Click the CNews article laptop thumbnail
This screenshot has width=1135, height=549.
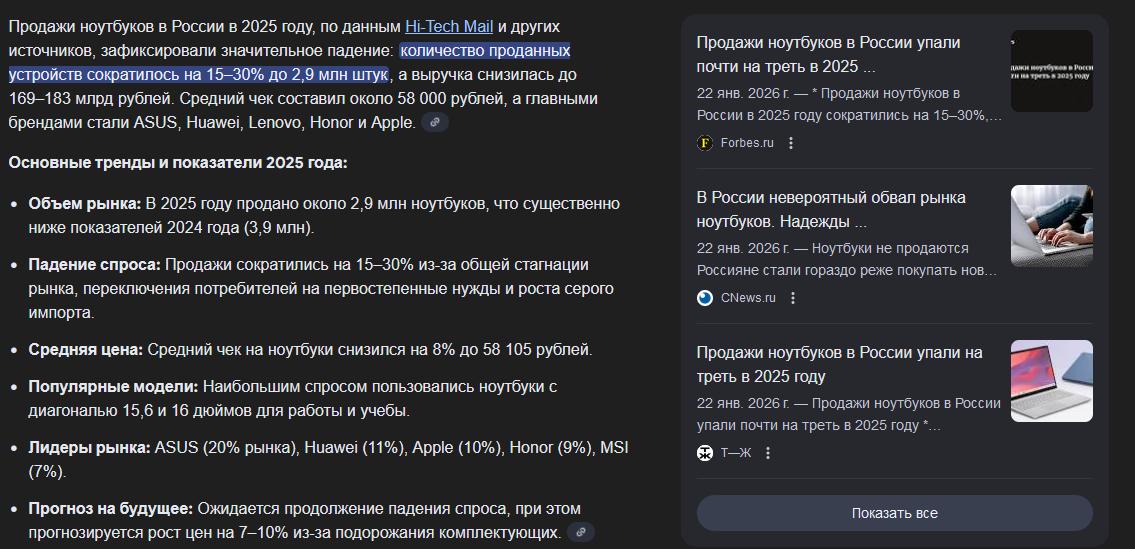coord(1051,226)
